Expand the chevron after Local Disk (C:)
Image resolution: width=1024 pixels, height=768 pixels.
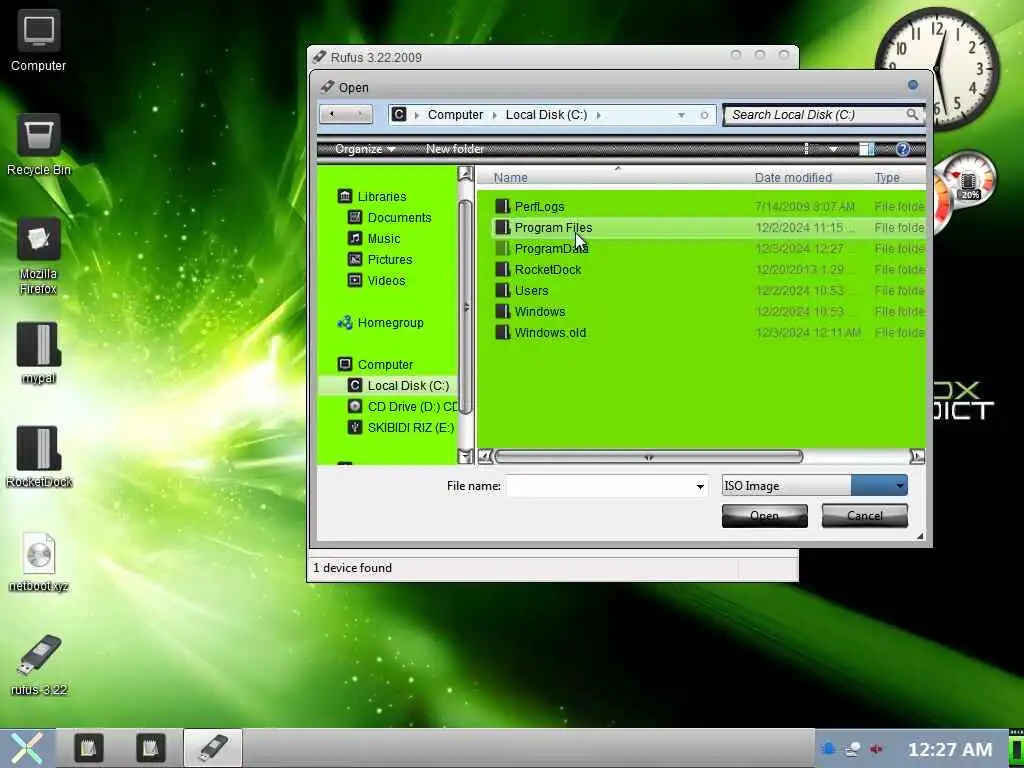pos(598,115)
